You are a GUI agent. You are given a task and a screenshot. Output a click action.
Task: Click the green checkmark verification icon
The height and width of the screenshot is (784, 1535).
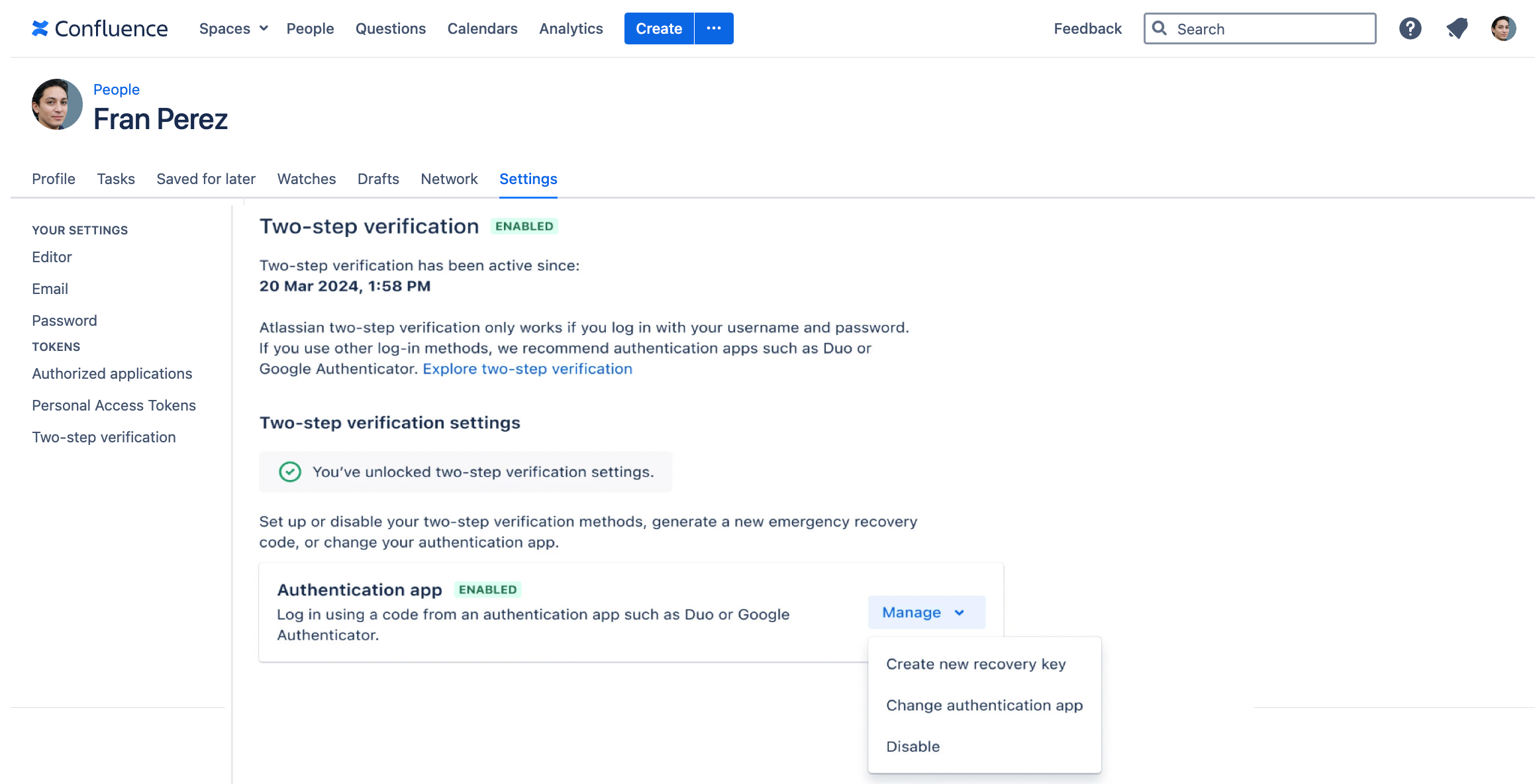290,471
